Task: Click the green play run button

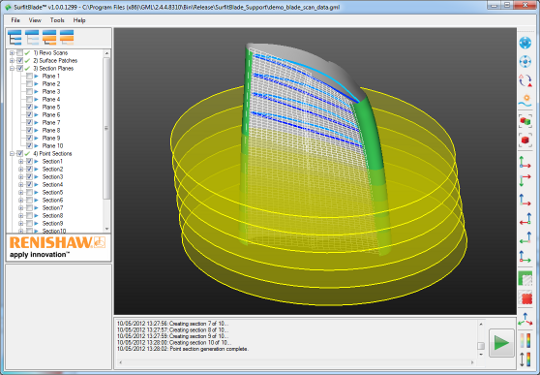Action: click(x=501, y=343)
